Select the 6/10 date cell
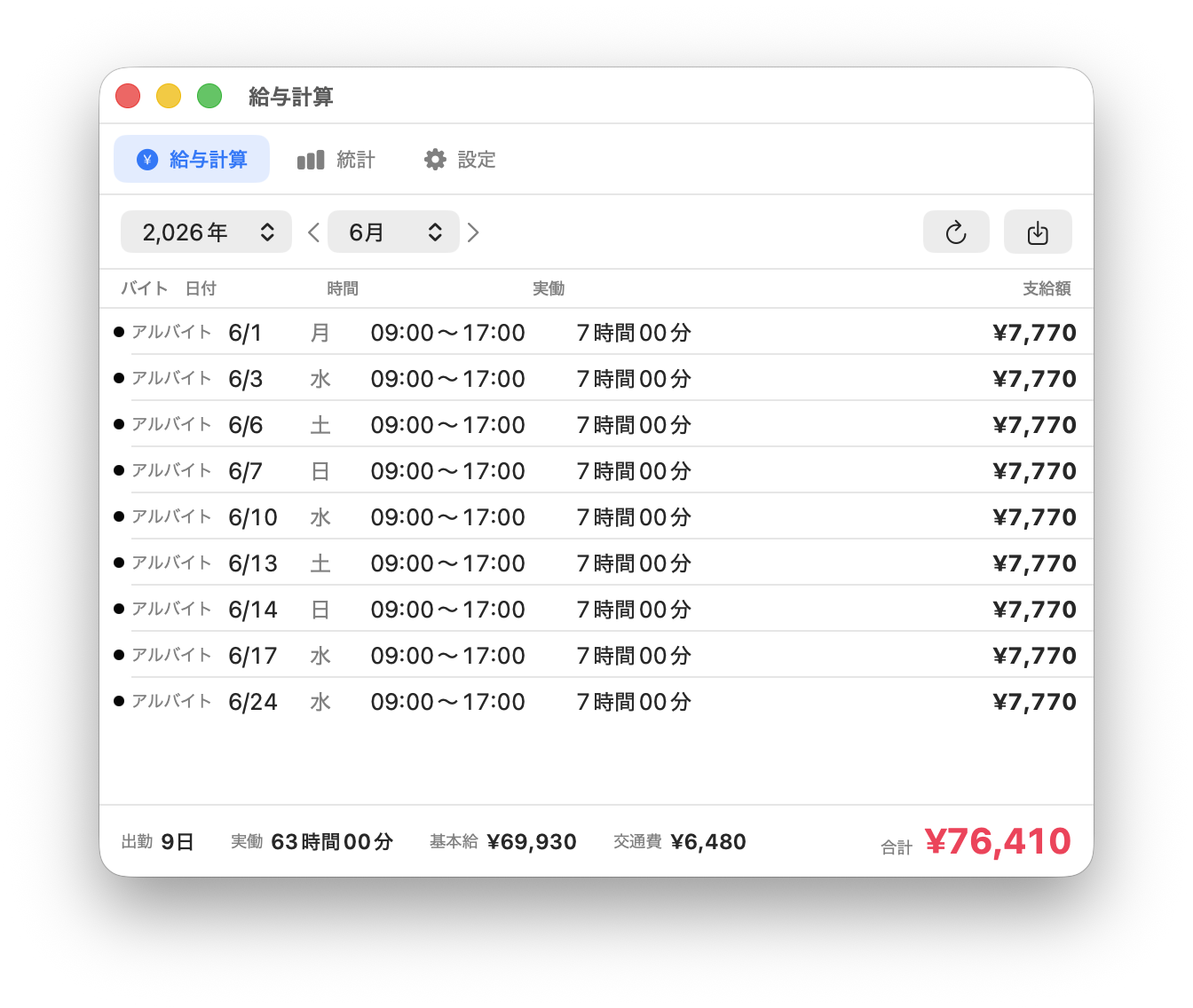Image resolution: width=1193 pixels, height=1008 pixels. tap(253, 517)
